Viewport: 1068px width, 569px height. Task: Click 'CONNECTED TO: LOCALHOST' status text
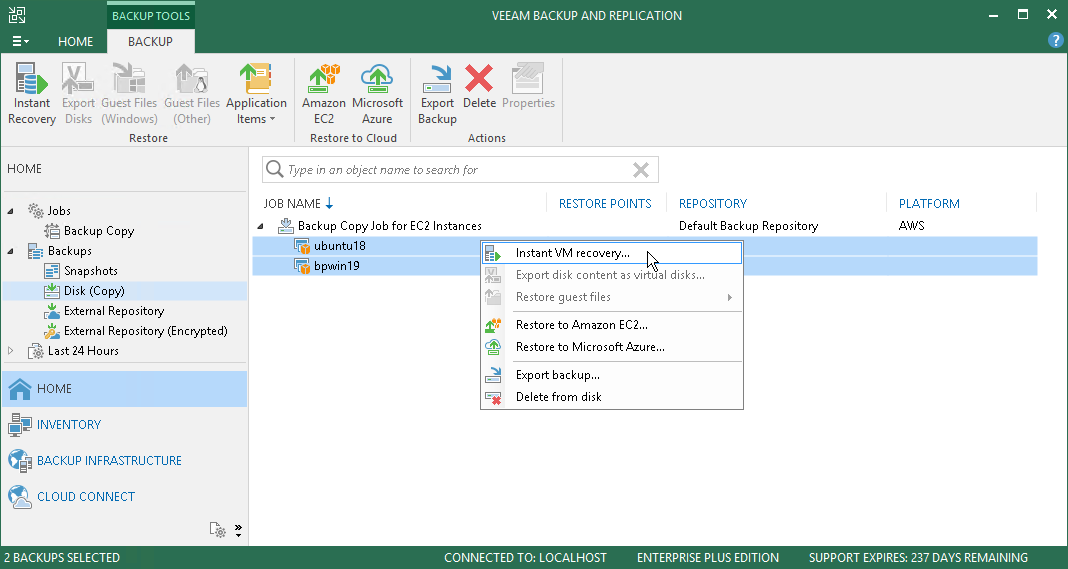(525, 557)
